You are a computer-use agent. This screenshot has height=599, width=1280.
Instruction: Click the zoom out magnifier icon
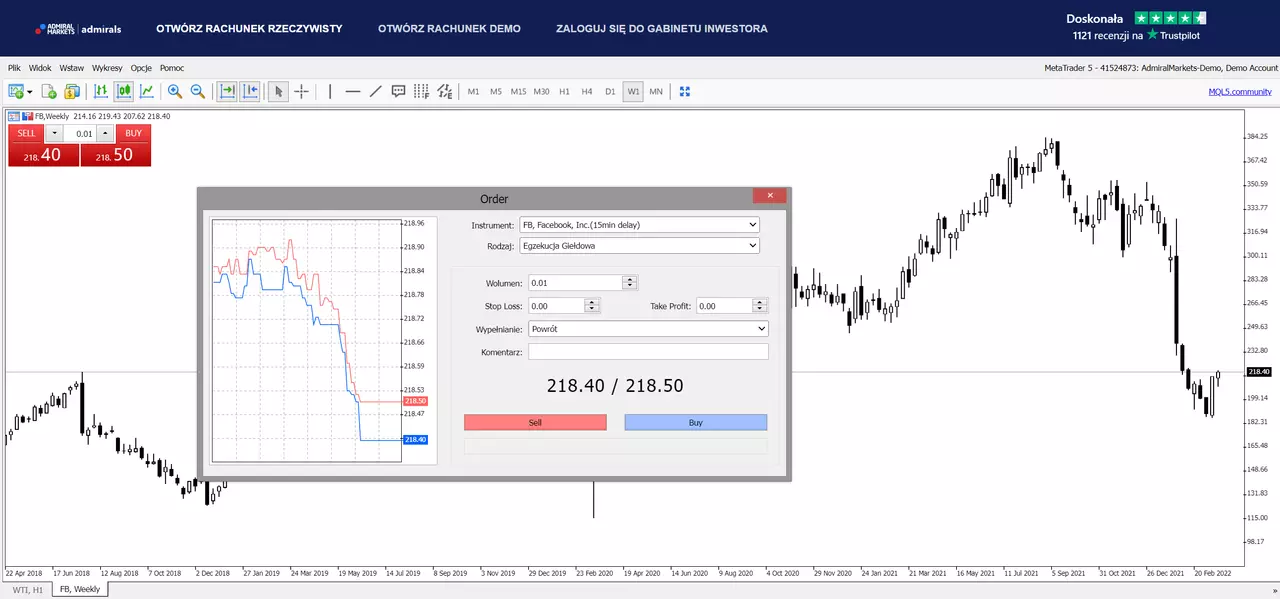tap(198, 91)
